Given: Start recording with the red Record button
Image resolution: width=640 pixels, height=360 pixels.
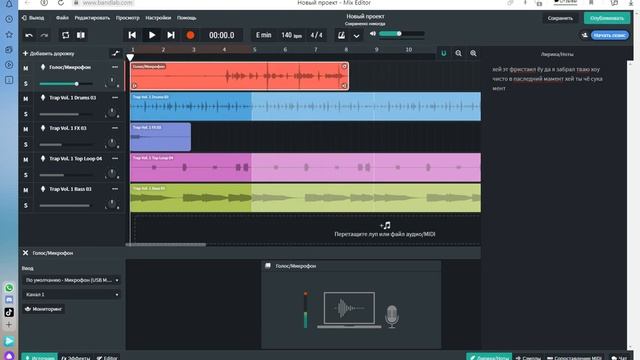Looking at the screenshot, I should [x=190, y=35].
